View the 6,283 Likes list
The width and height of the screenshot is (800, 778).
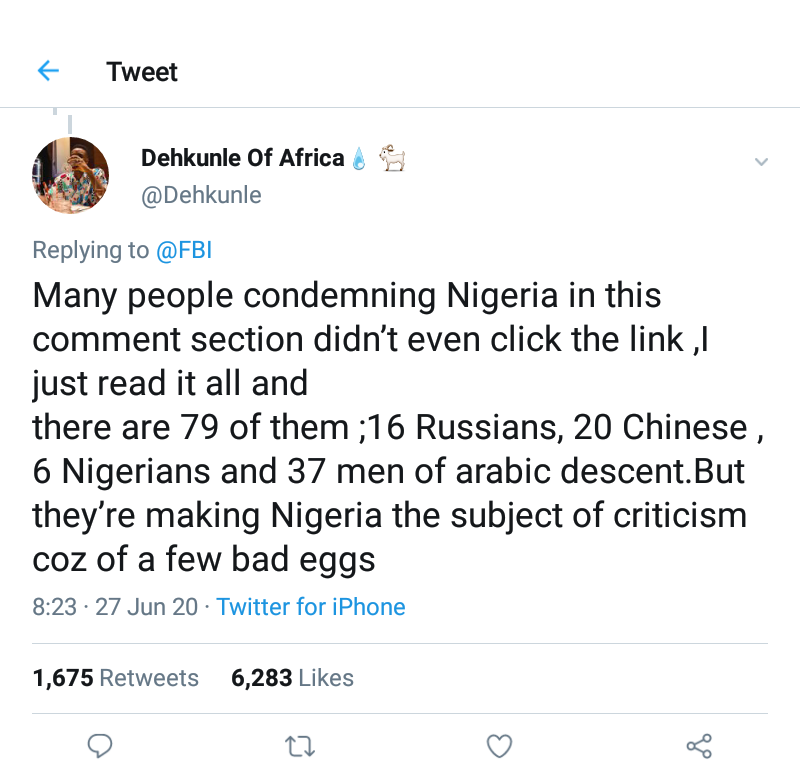292,678
